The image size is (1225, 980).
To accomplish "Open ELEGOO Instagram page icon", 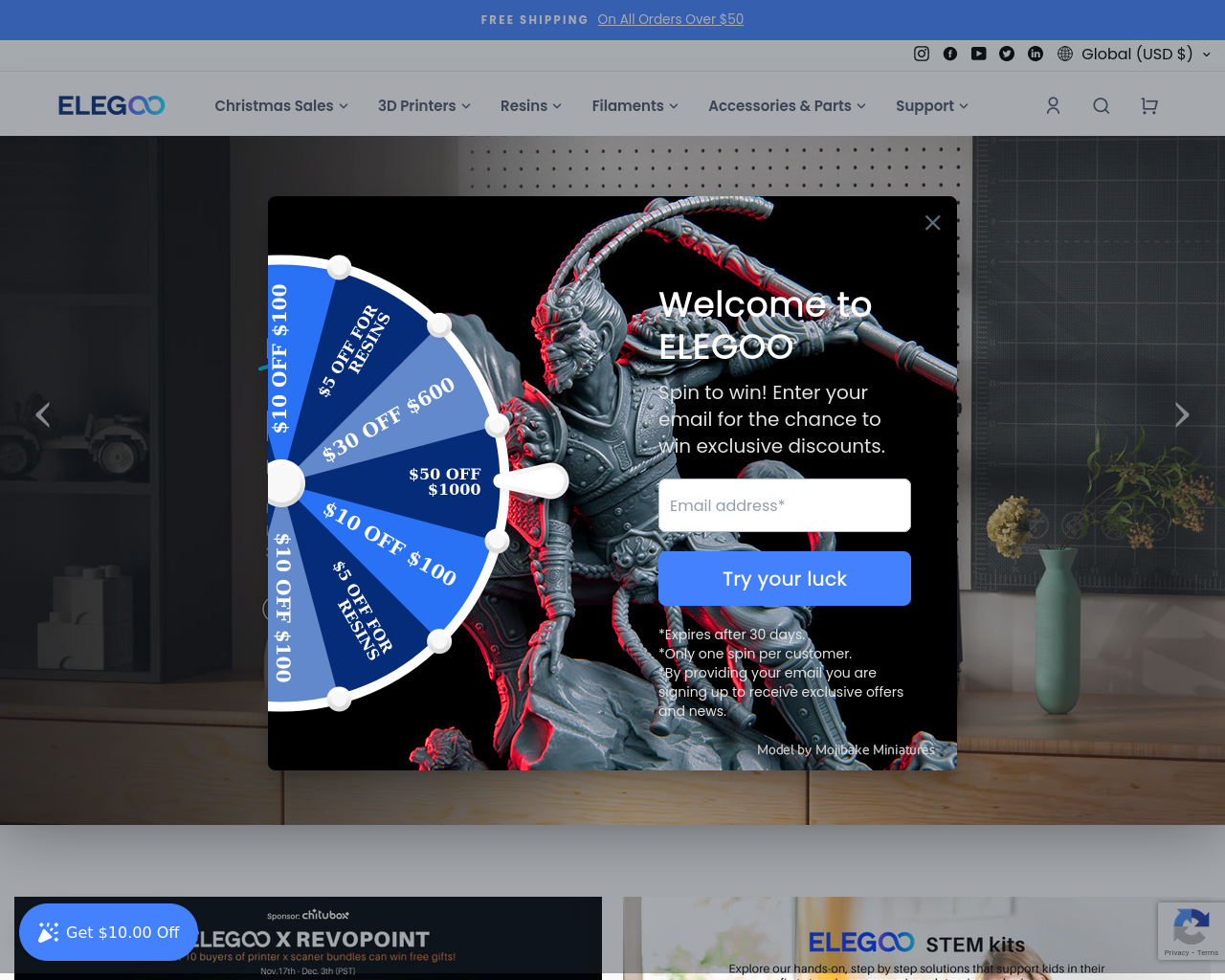I will pyautogui.click(x=922, y=54).
